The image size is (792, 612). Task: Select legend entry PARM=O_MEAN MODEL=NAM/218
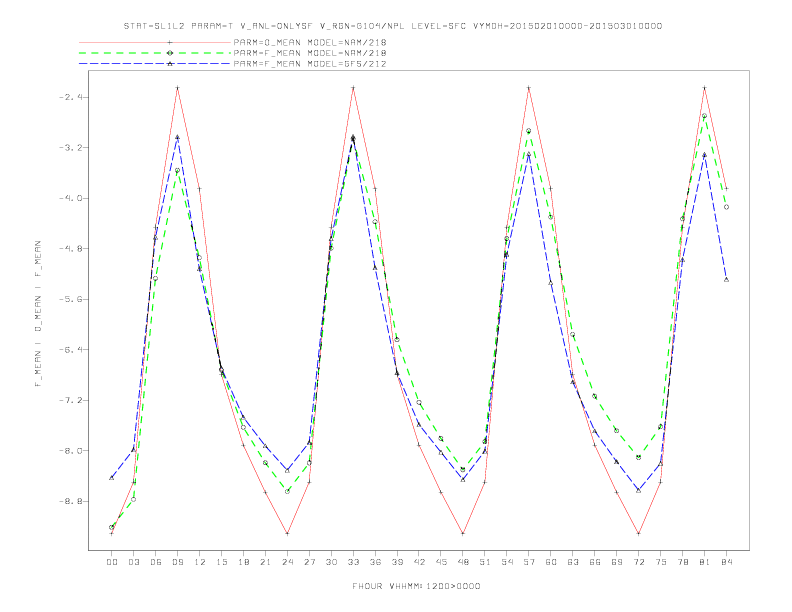(310, 42)
